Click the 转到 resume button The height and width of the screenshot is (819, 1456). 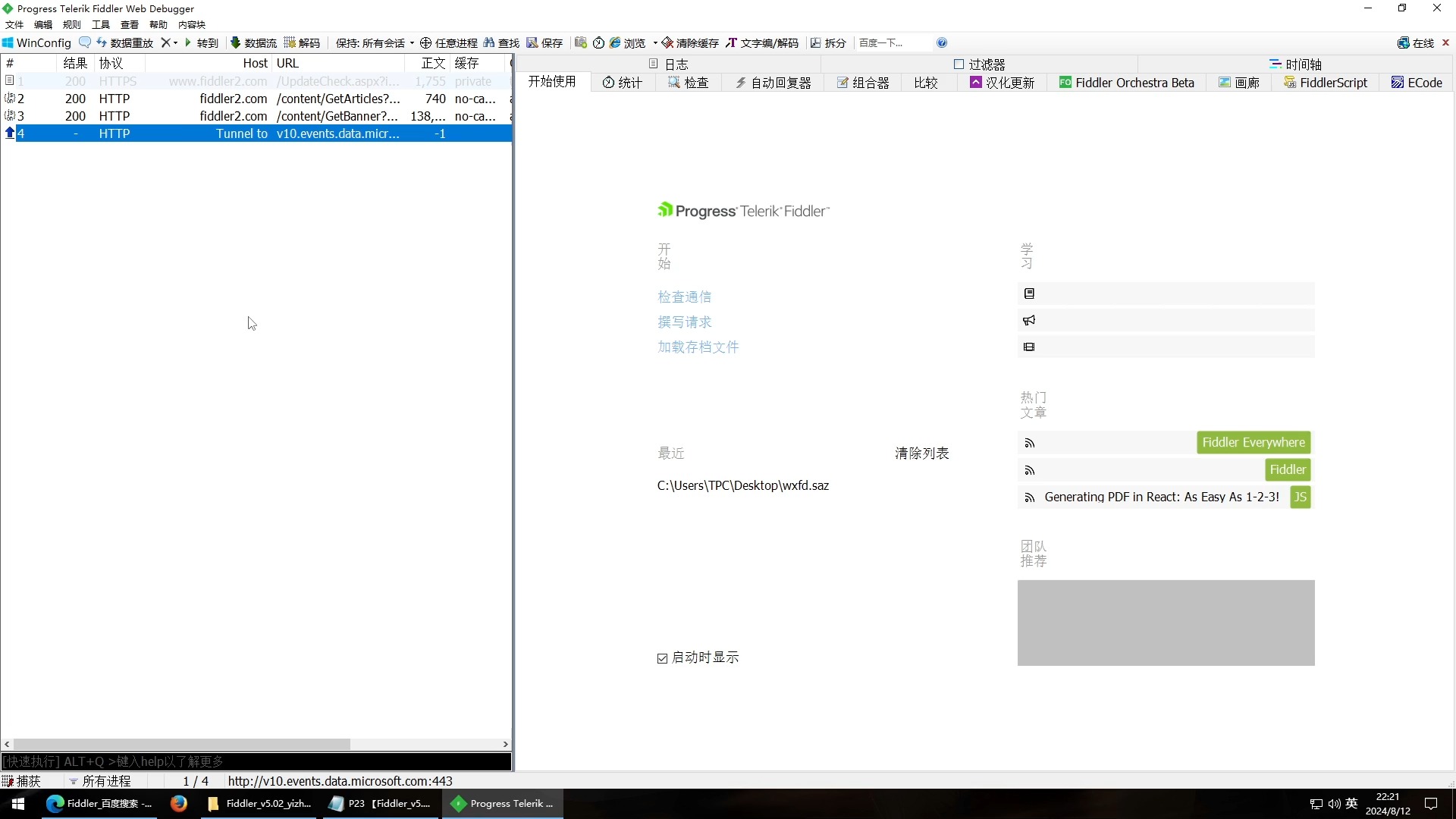pyautogui.click(x=202, y=43)
